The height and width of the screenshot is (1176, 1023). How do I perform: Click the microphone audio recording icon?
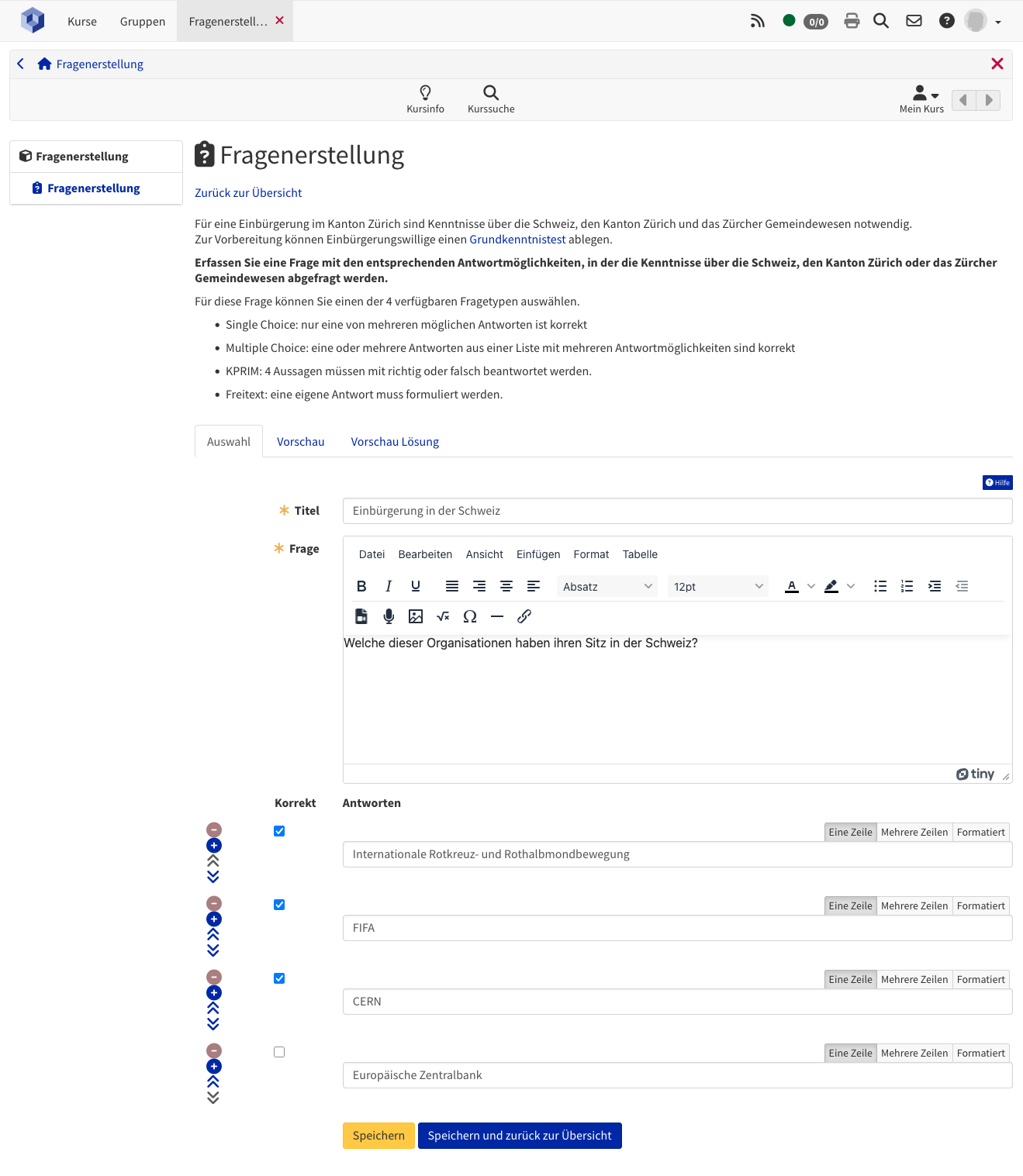(389, 616)
